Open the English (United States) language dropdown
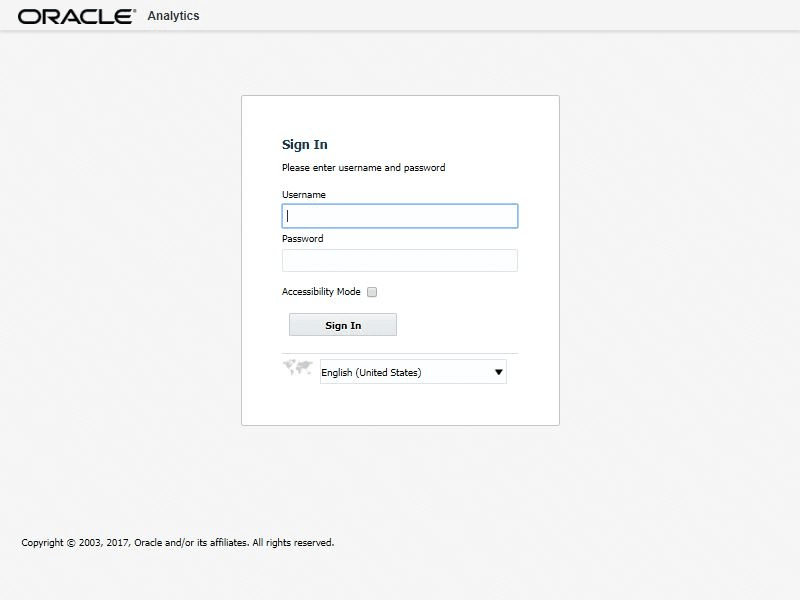800x600 pixels. click(404, 372)
